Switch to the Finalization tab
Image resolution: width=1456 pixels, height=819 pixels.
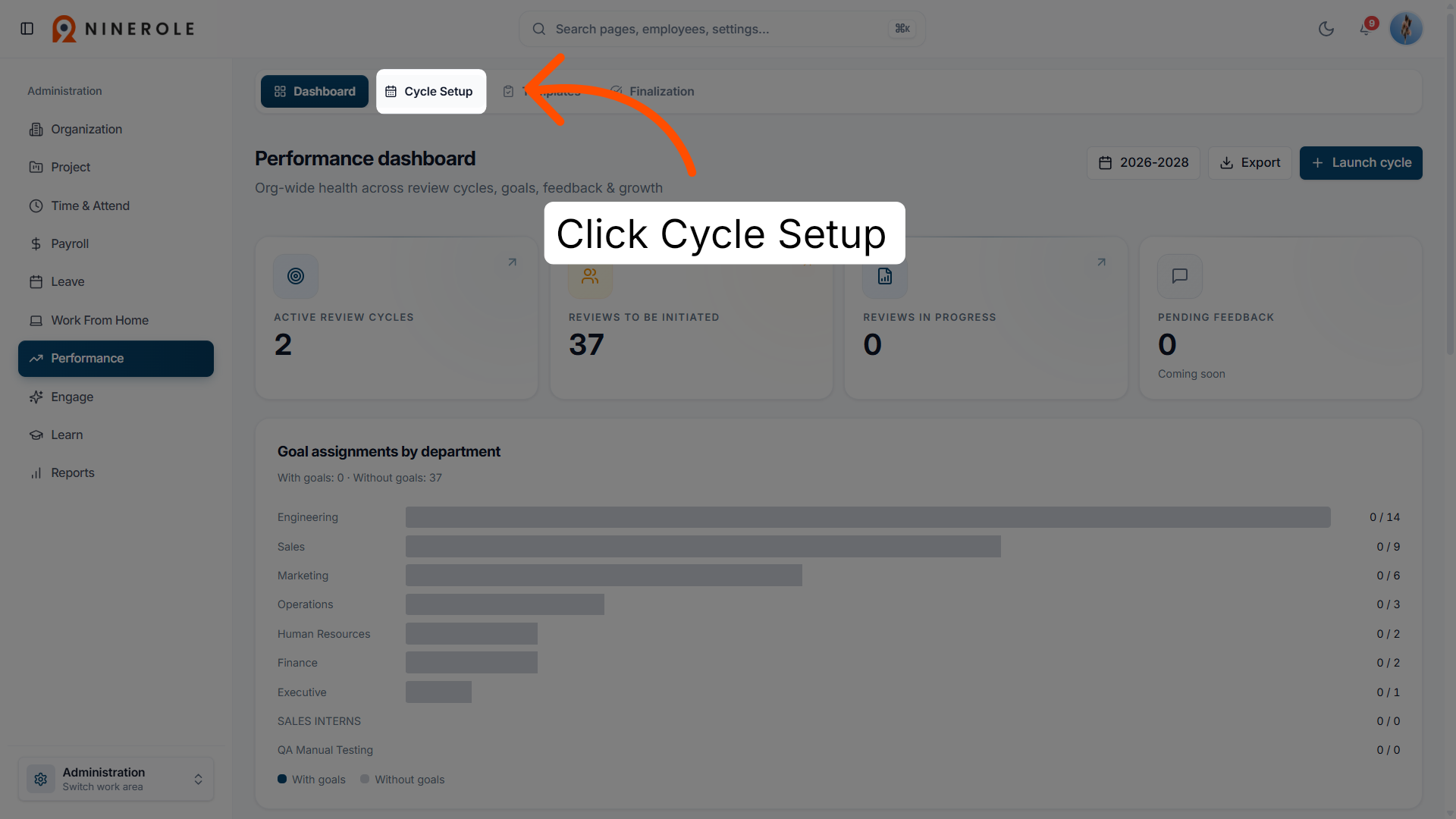point(652,91)
